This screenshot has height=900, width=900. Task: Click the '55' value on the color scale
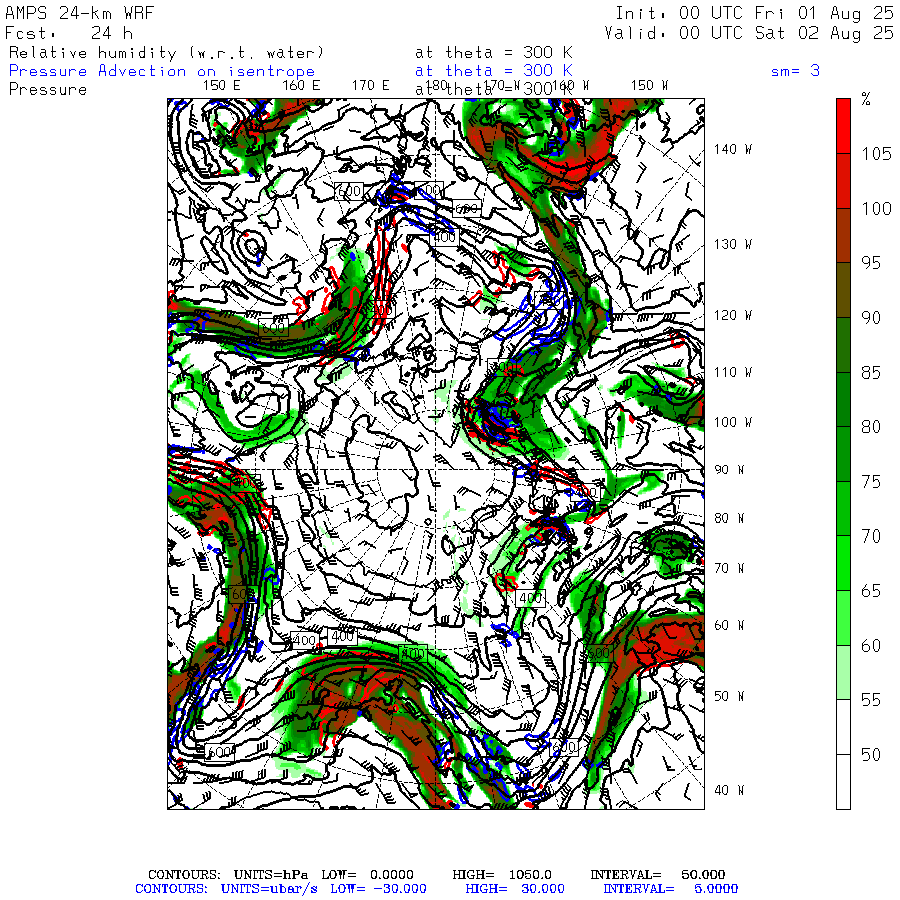pyautogui.click(x=871, y=700)
